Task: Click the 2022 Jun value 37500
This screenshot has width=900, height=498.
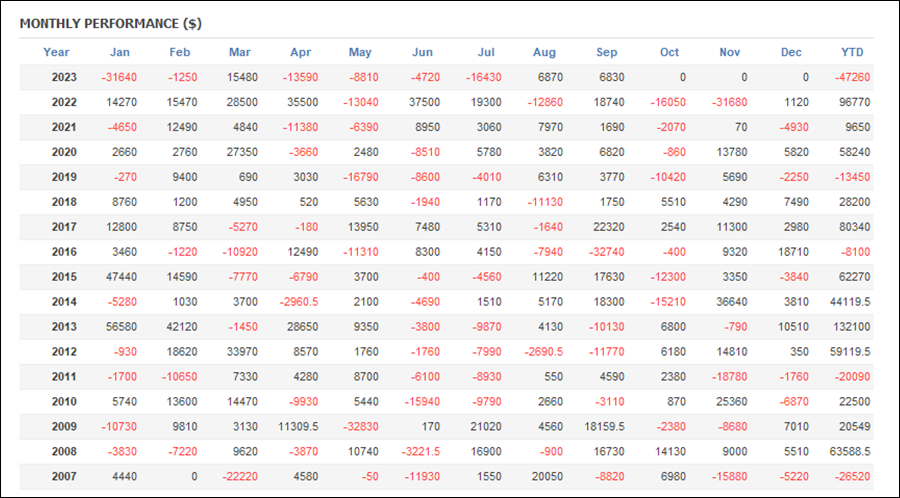Action: click(x=425, y=103)
